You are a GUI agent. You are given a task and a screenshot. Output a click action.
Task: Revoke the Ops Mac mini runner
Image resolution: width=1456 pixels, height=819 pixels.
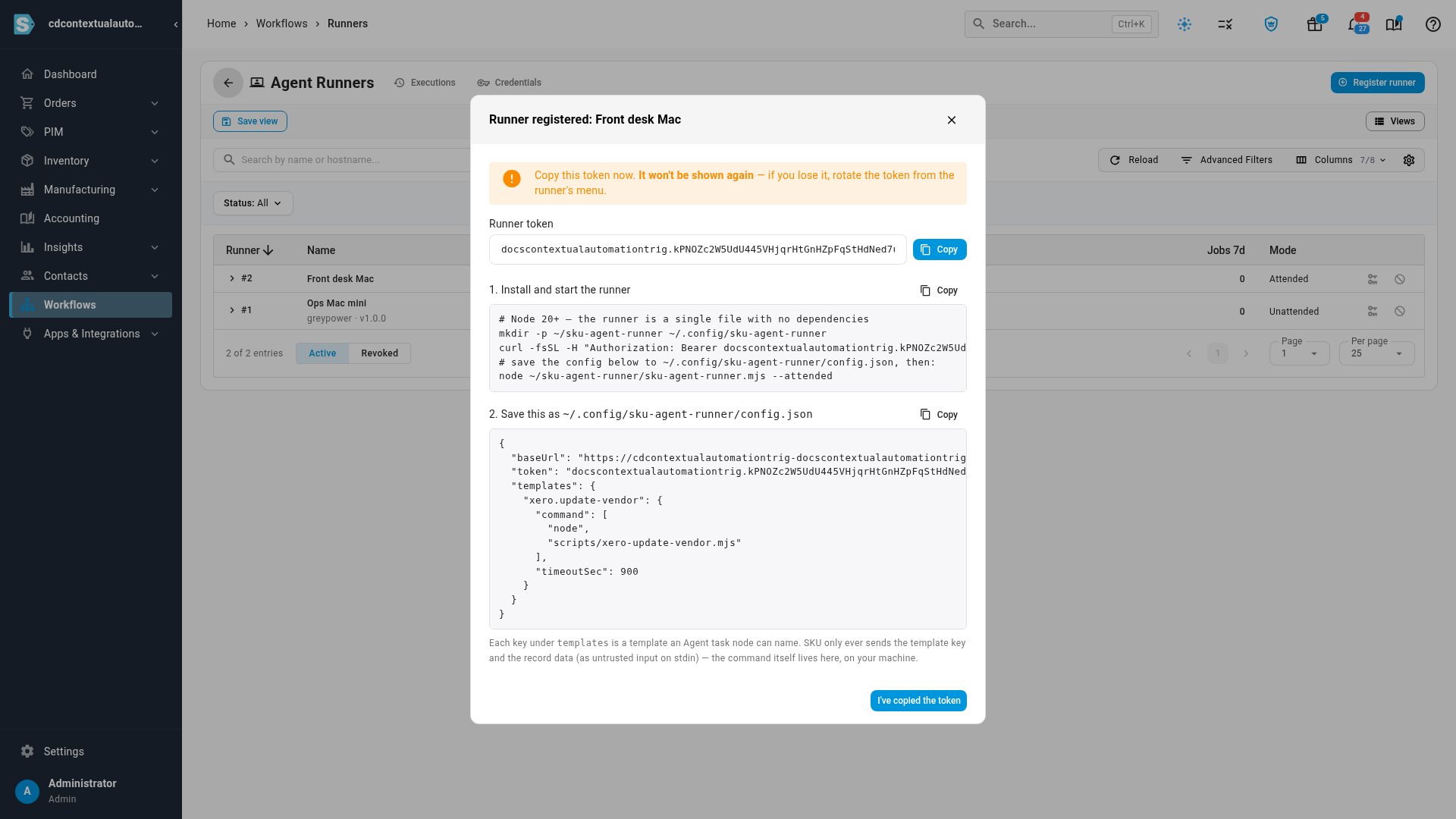pyautogui.click(x=1400, y=311)
